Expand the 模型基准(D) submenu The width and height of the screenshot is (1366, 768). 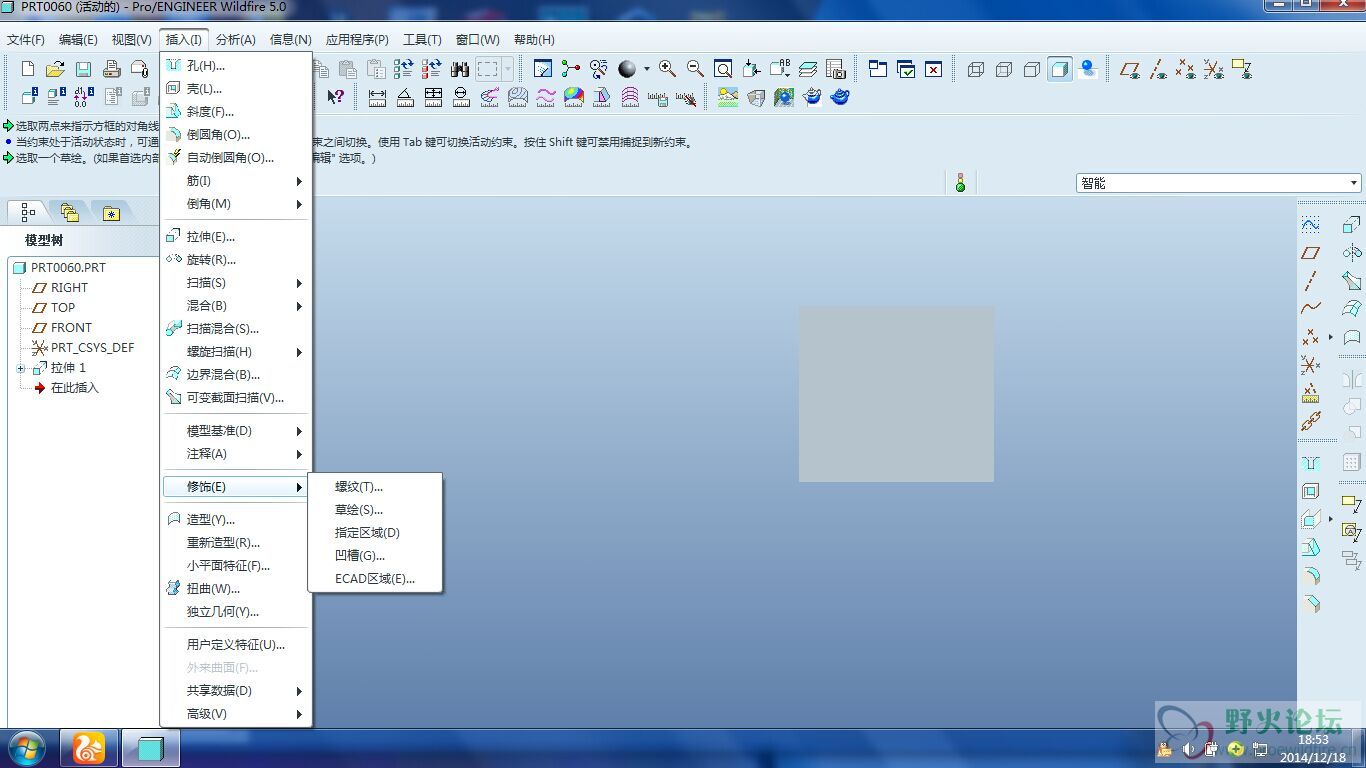(236, 431)
